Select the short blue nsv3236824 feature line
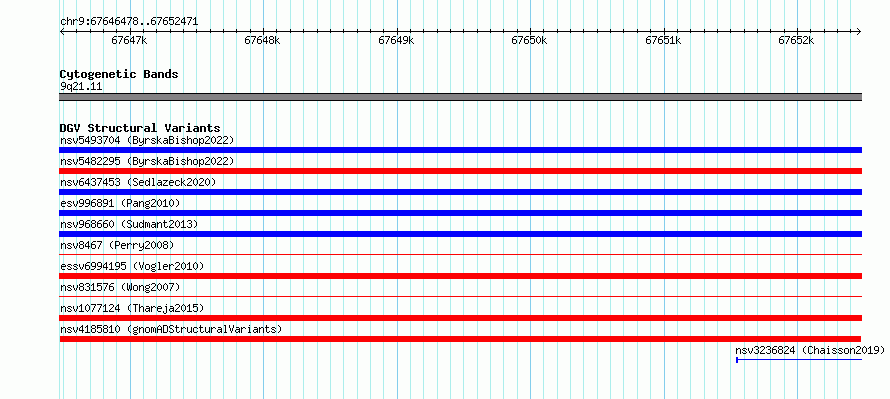This screenshot has height=399, width=890. tap(799, 360)
